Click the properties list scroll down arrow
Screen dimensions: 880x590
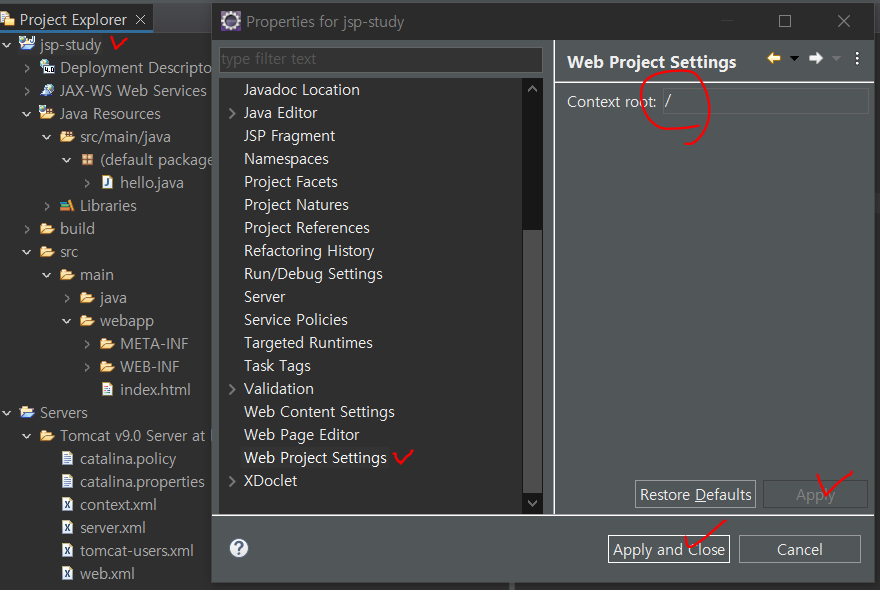(532, 504)
